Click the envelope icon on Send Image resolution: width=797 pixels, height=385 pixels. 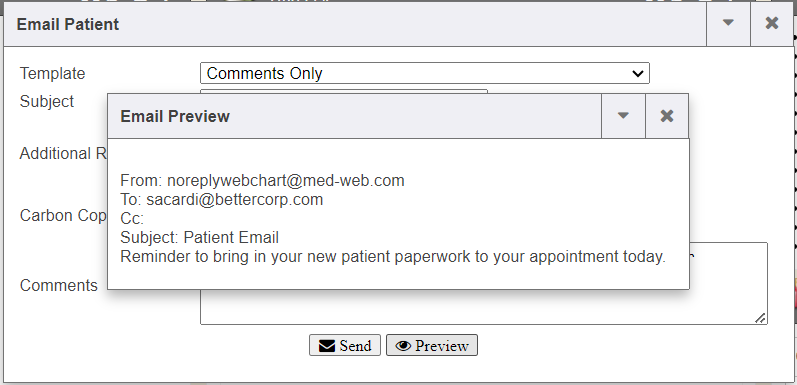click(x=327, y=346)
